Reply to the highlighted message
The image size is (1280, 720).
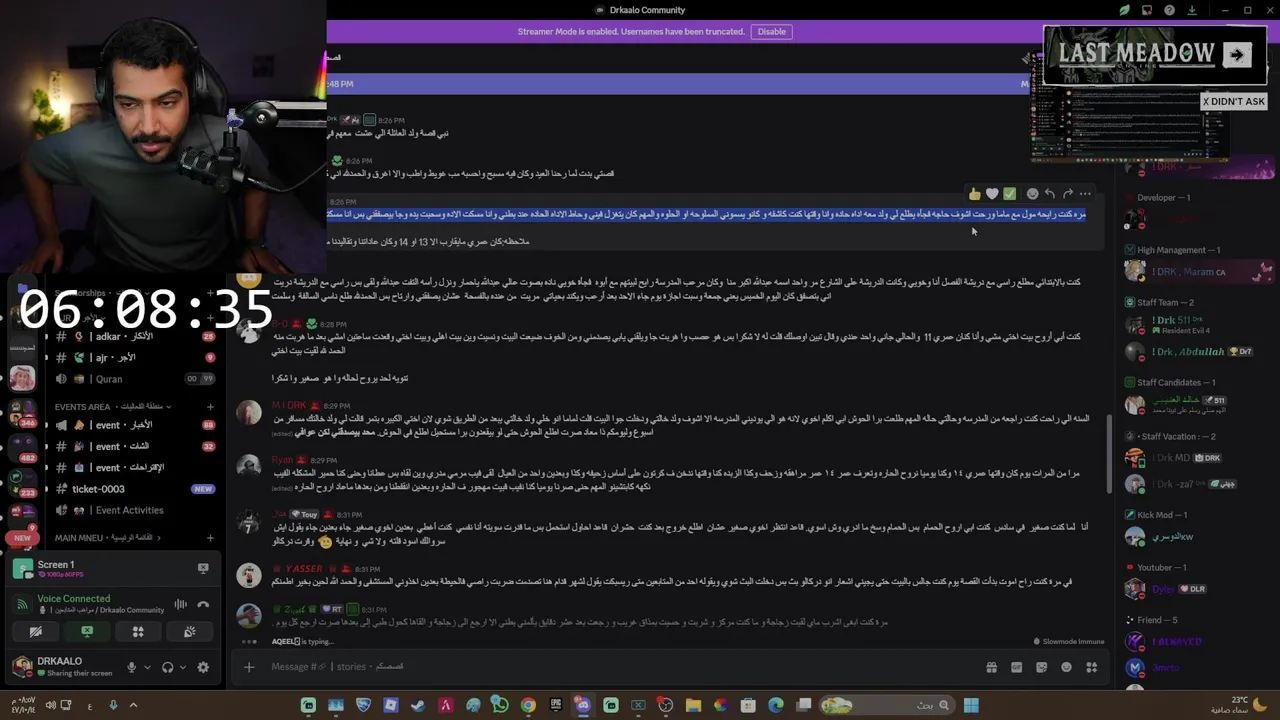pos(1050,194)
